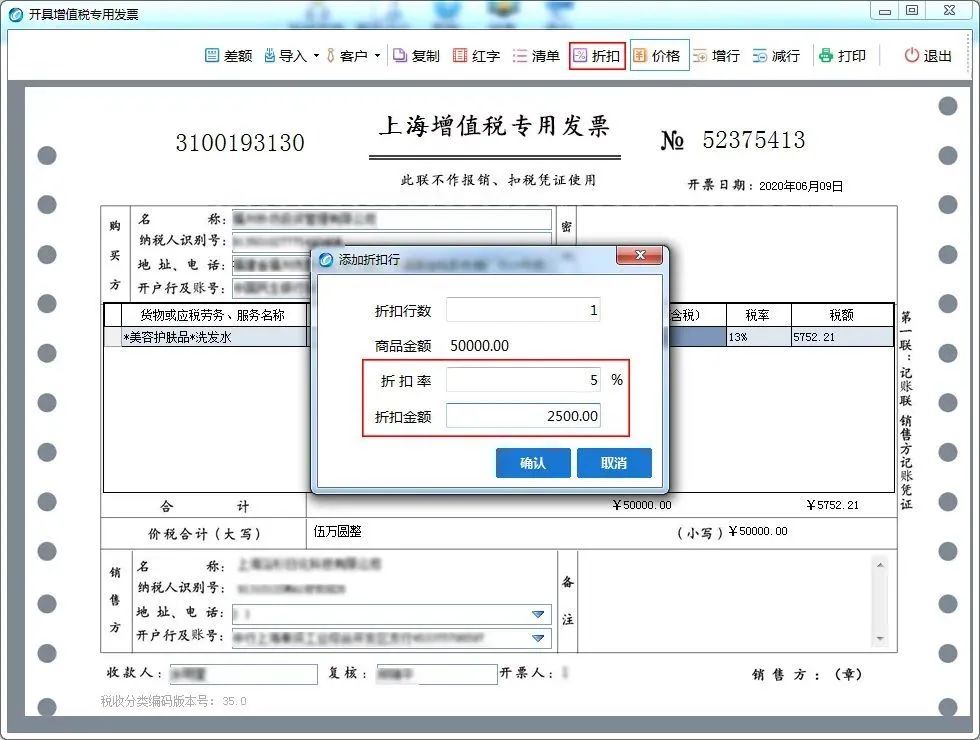Click the 税额 column header
The height and width of the screenshot is (740, 980).
click(842, 315)
